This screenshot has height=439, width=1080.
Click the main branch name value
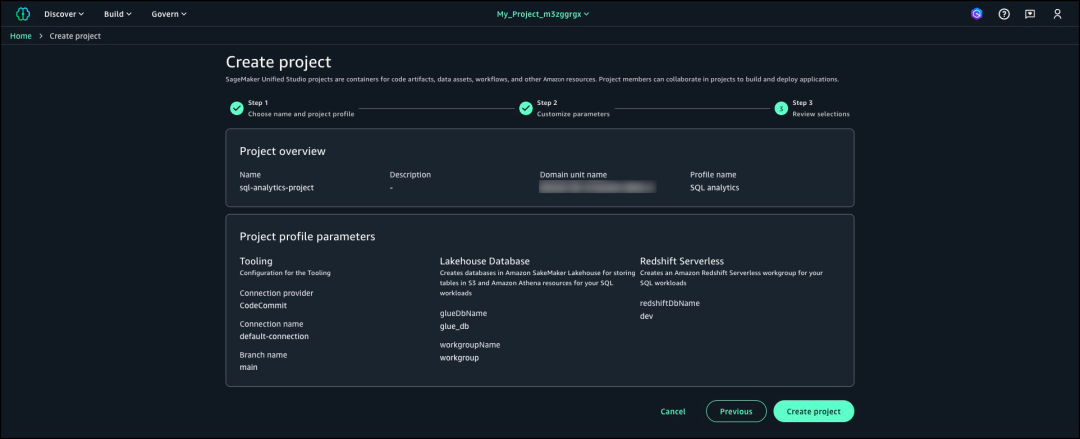pyautogui.click(x=249, y=367)
